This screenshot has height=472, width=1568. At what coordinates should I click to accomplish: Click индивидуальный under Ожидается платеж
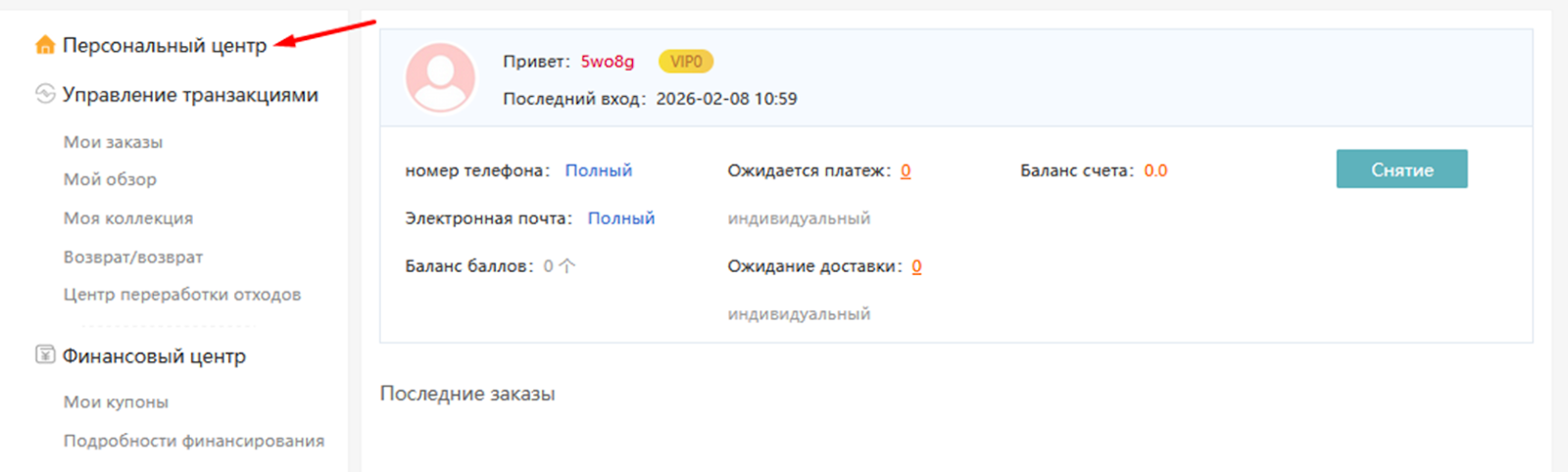point(799,218)
